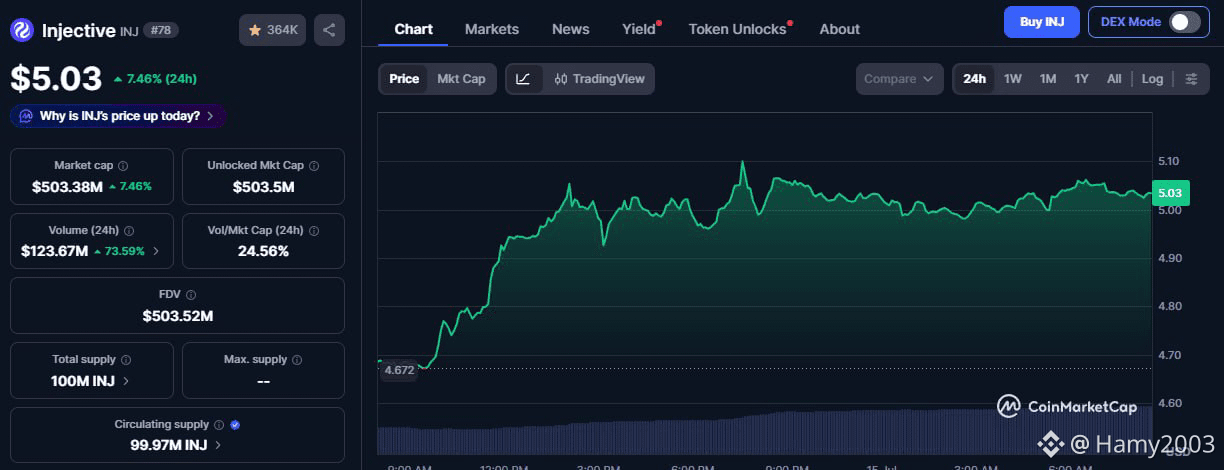Click the share icon next to watchlist
The width and height of the screenshot is (1224, 470).
(x=329, y=30)
